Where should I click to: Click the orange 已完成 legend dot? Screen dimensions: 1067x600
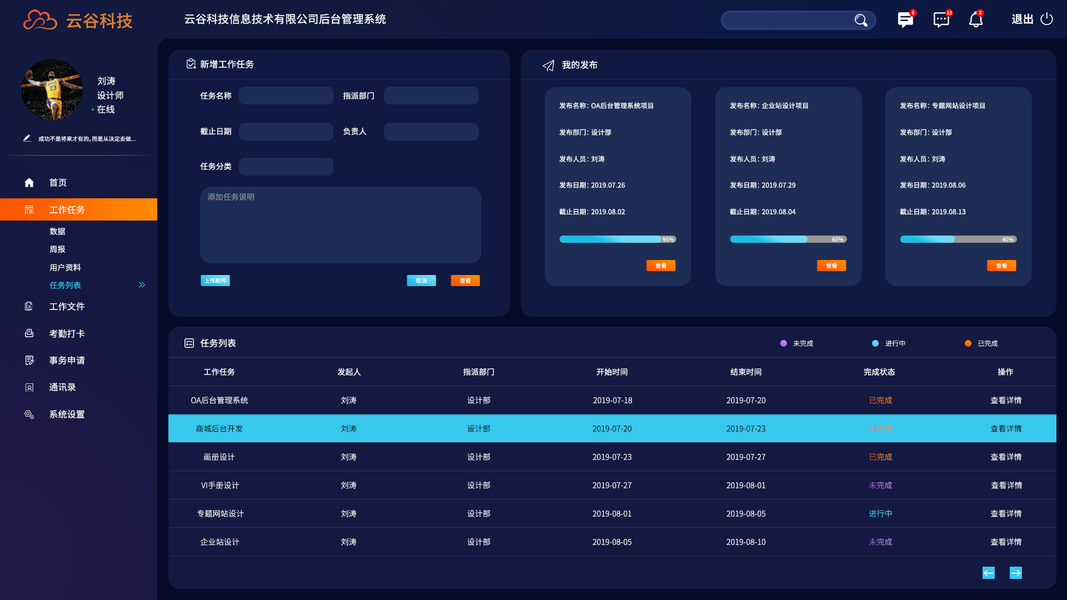click(x=968, y=344)
